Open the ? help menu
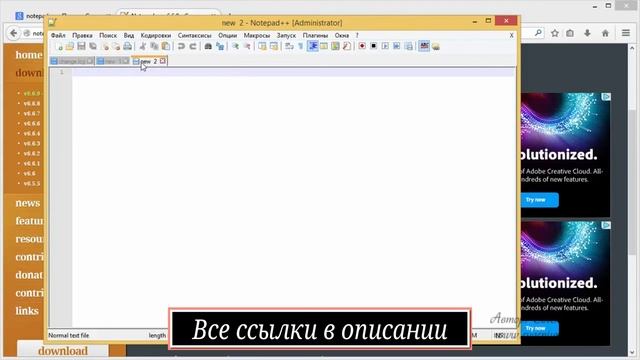 pyautogui.click(x=357, y=36)
